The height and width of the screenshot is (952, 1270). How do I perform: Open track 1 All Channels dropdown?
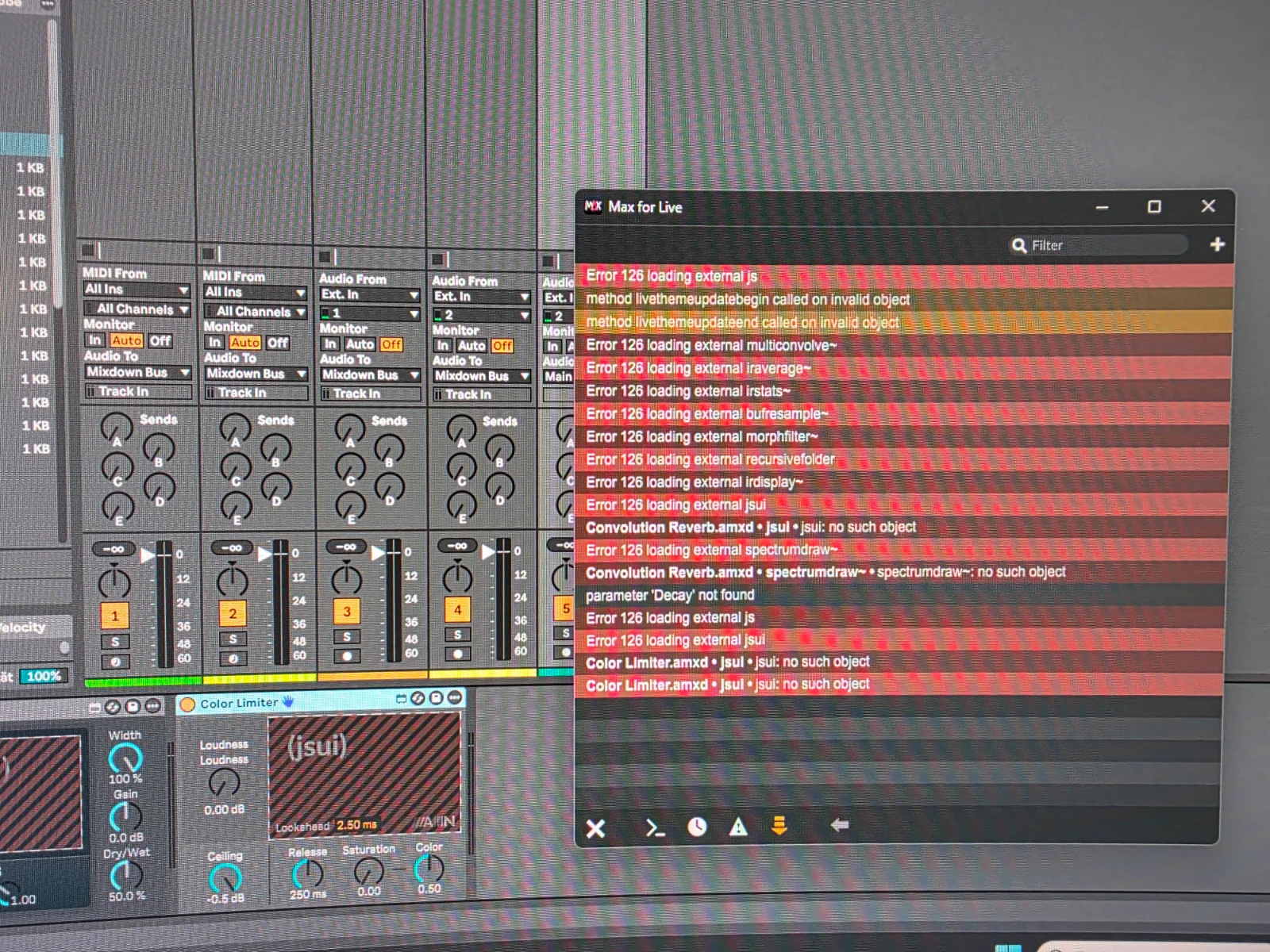(x=137, y=309)
